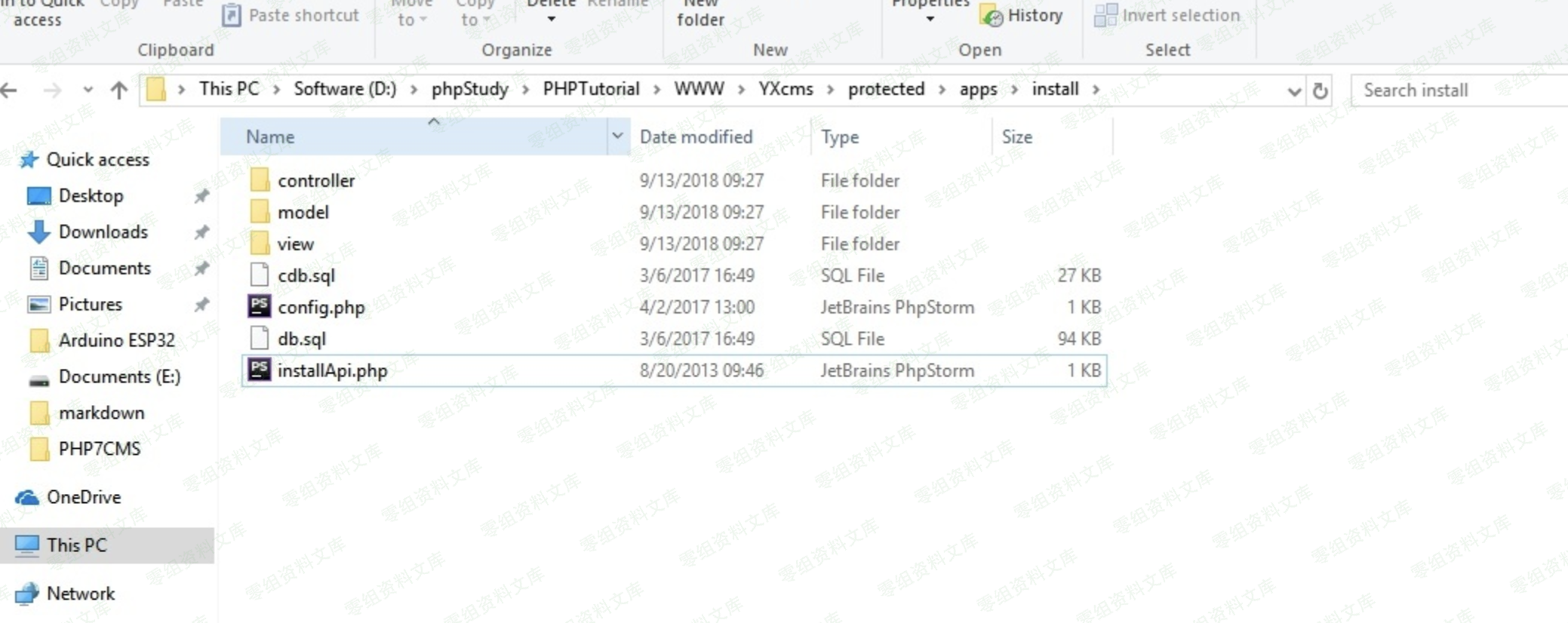Select the OneDrive cloud item
Viewport: 1568px width, 623px height.
(83, 497)
